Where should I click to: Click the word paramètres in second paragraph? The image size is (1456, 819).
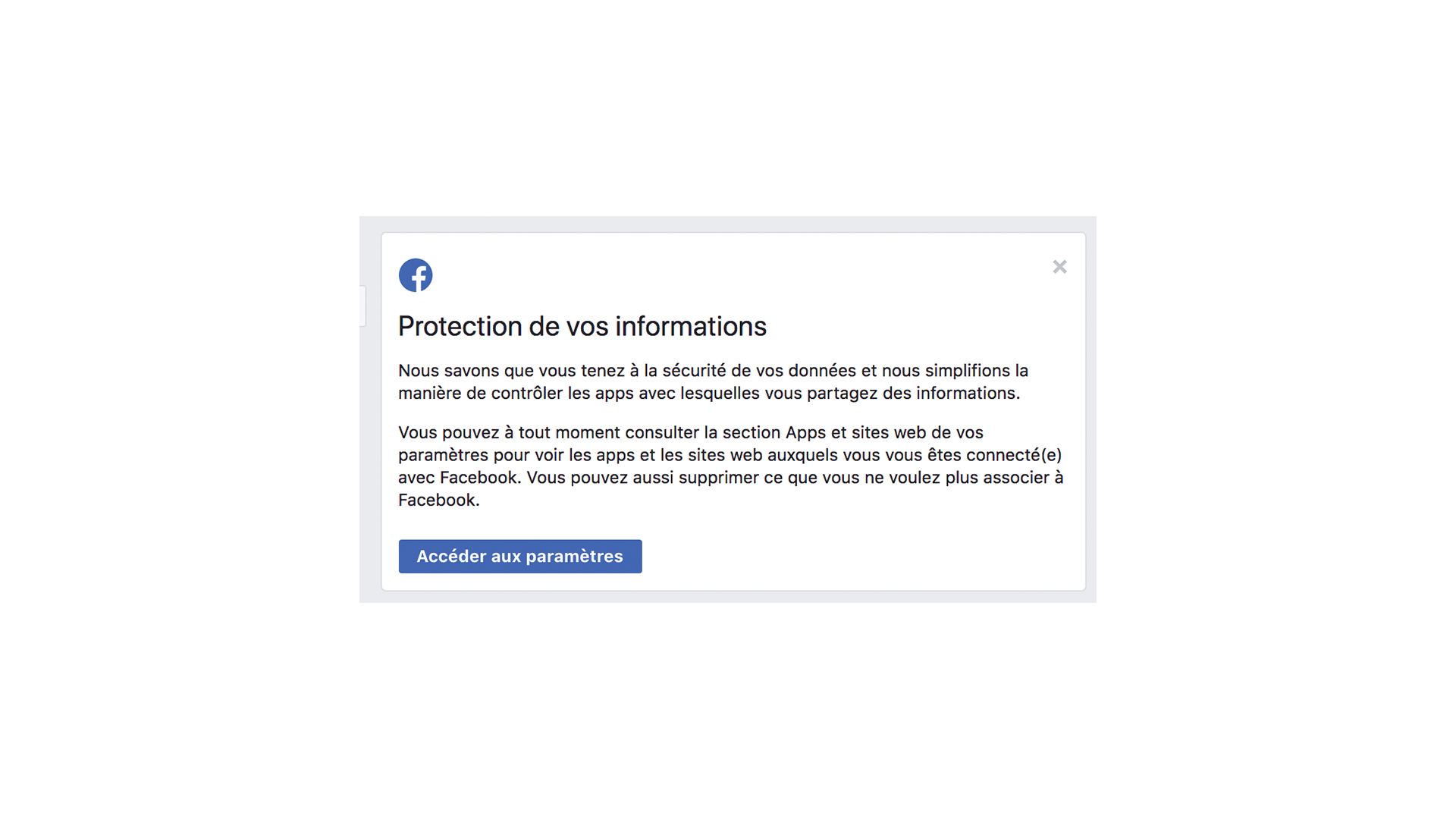[444, 456]
